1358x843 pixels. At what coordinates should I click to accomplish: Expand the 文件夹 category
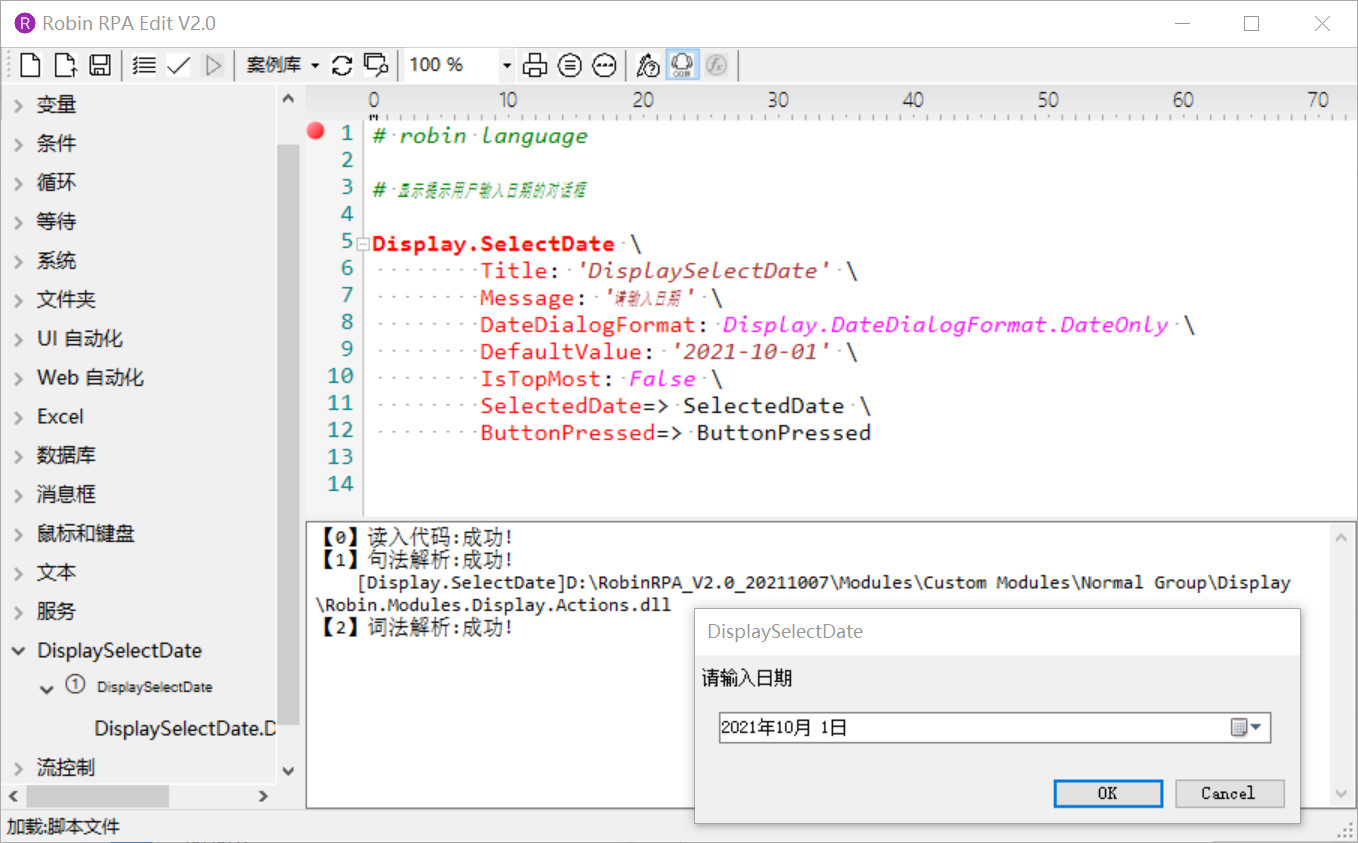click(18, 300)
